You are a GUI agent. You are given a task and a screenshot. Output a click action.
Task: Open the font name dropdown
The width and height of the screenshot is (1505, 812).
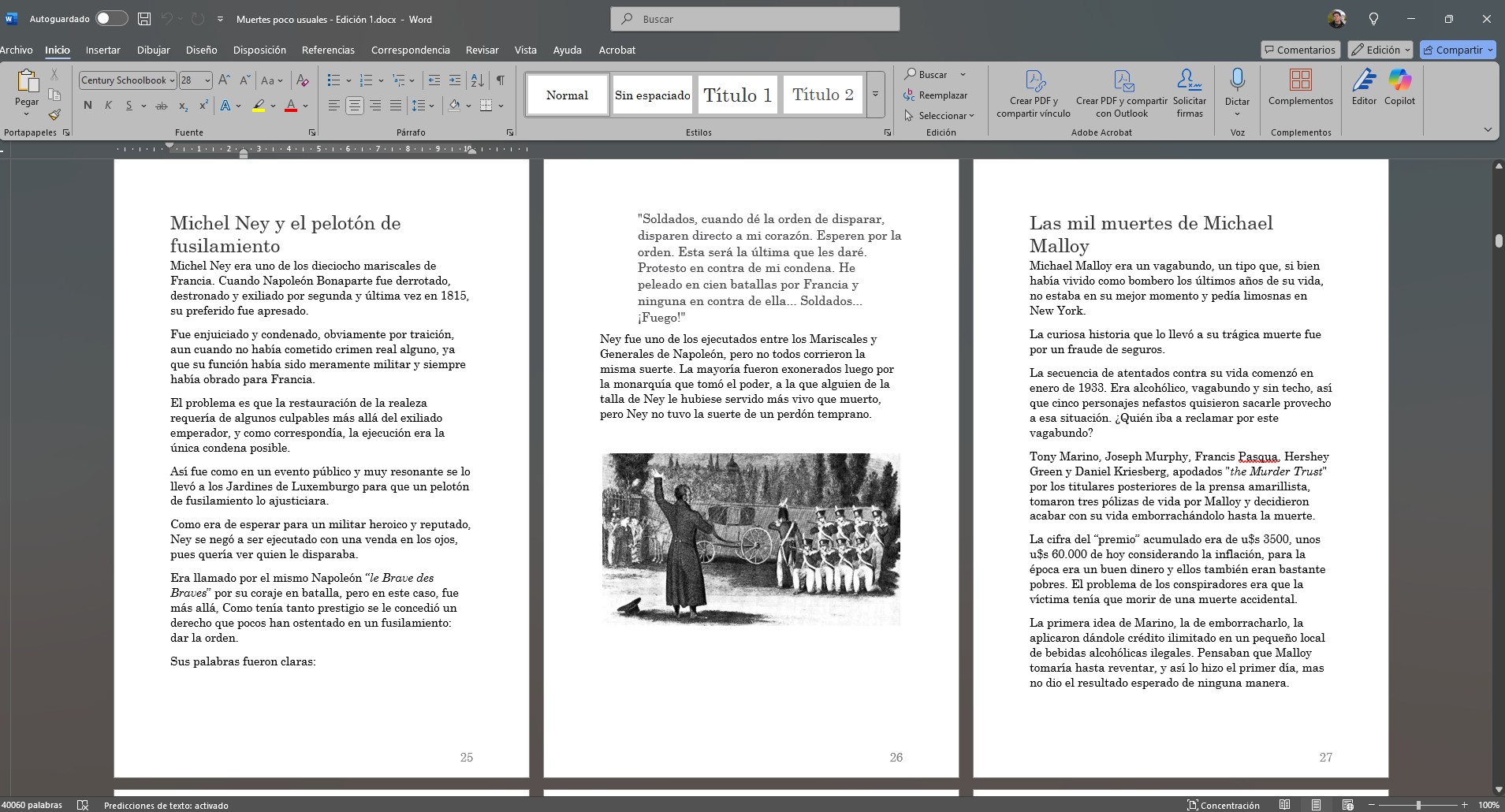pyautogui.click(x=171, y=80)
